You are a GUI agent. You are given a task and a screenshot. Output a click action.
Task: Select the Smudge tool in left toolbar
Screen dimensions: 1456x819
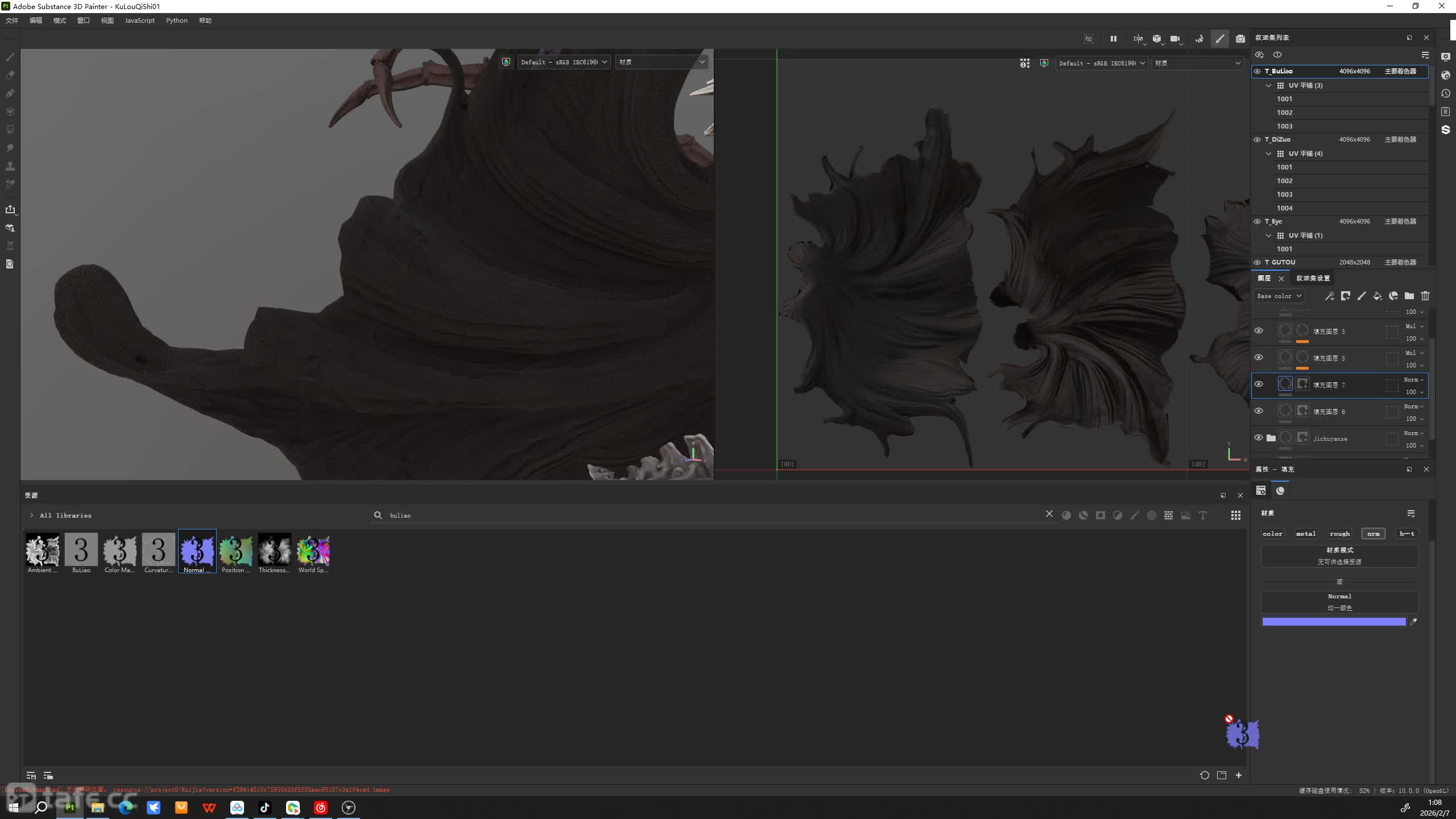point(10,148)
